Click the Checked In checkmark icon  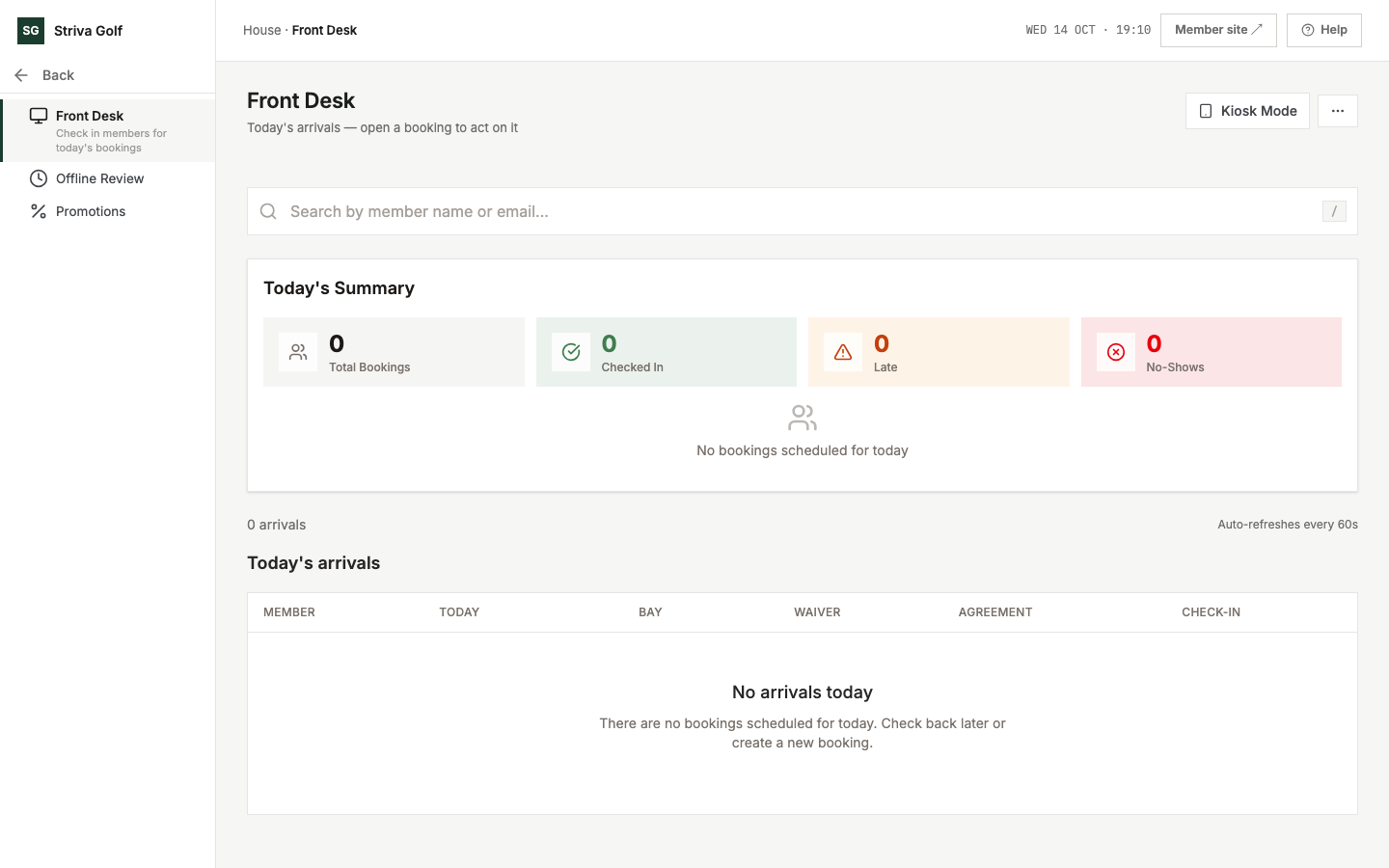[x=571, y=352]
